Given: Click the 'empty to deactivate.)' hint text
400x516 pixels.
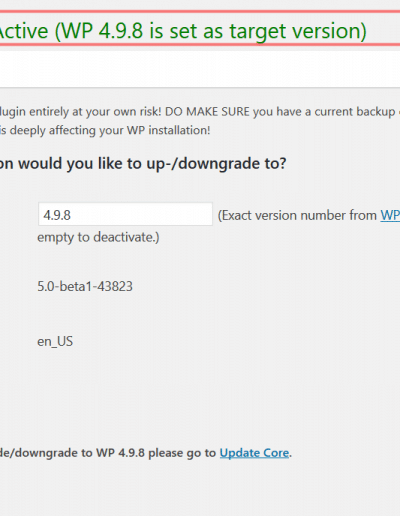Looking at the screenshot, I should (x=98, y=237).
